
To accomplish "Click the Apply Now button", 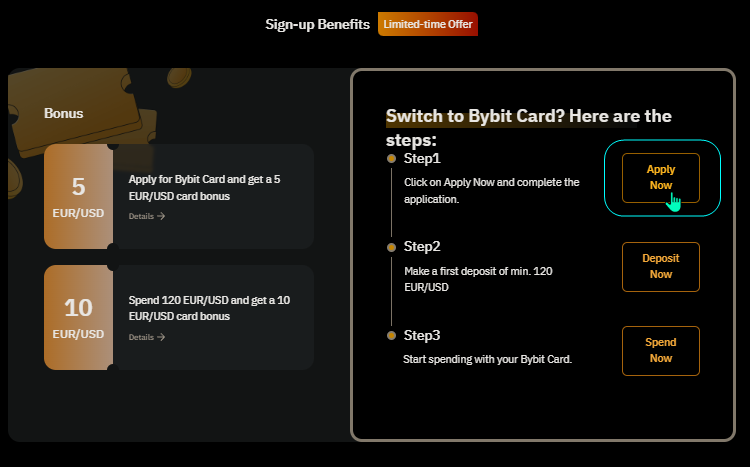I will click(x=661, y=178).
